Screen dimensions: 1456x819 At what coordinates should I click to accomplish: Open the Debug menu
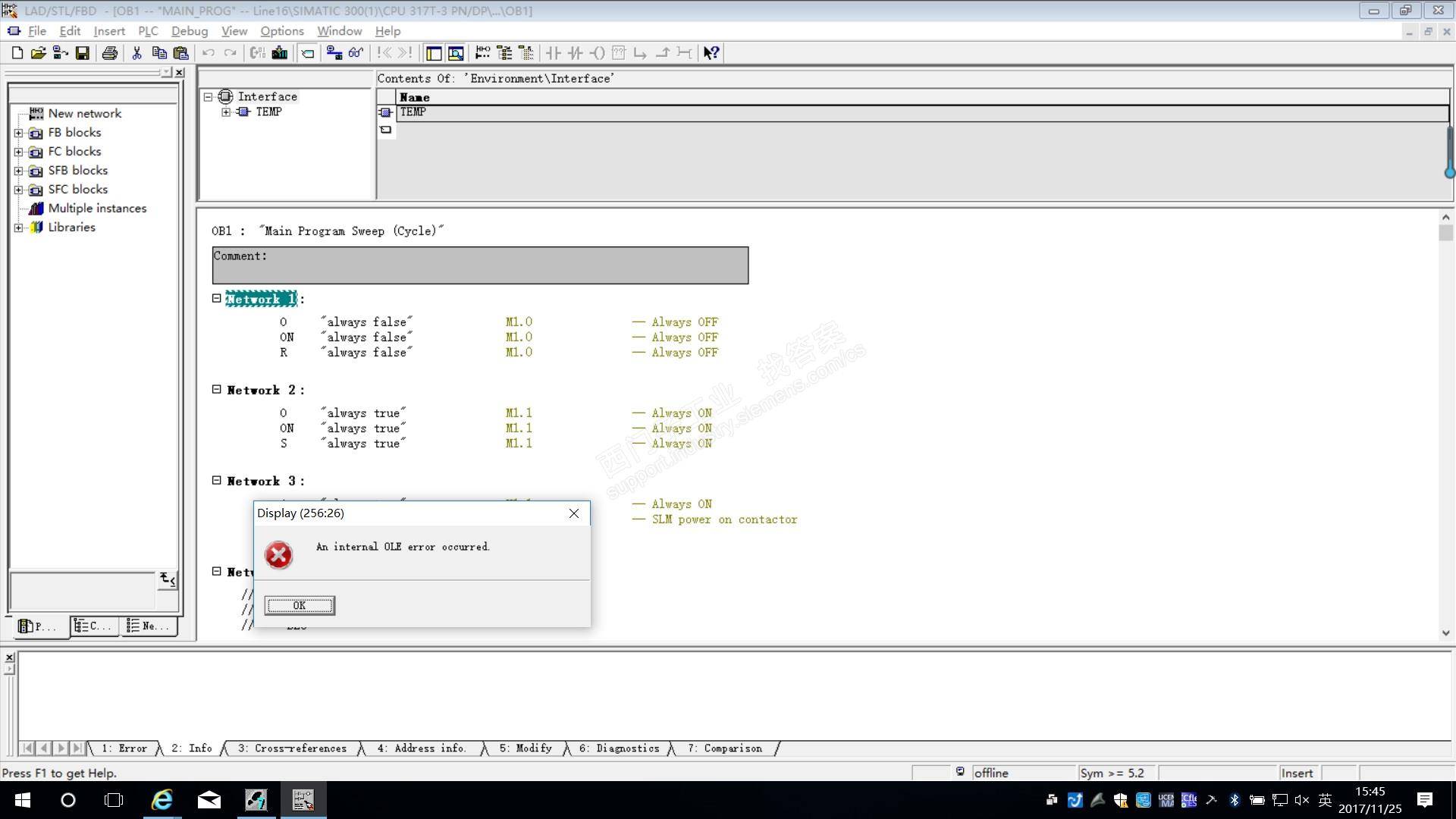click(x=189, y=31)
